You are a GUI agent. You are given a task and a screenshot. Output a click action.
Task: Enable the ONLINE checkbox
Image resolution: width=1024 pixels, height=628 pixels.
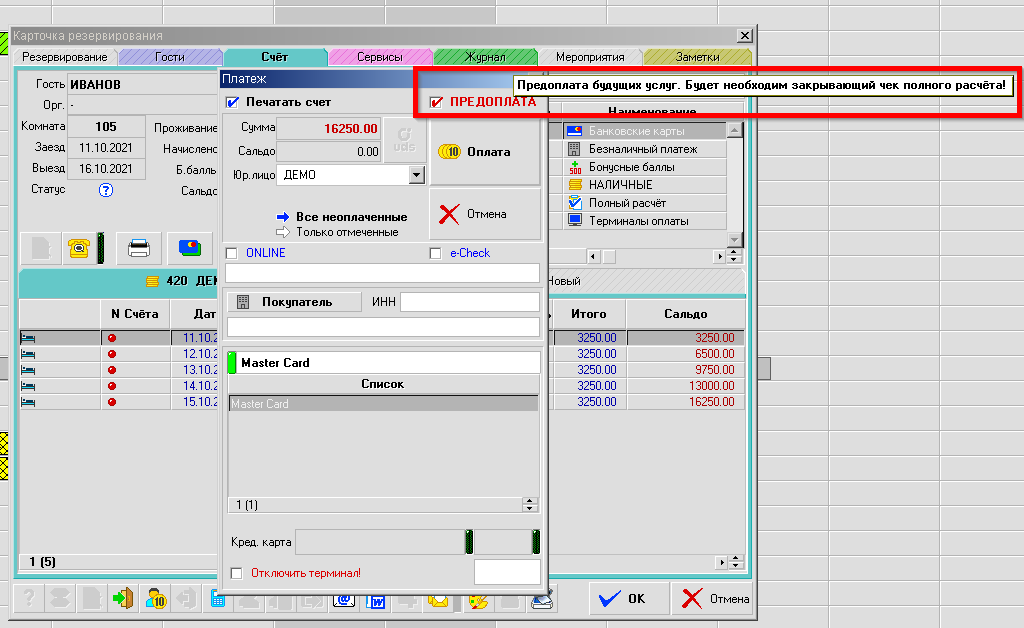(232, 253)
